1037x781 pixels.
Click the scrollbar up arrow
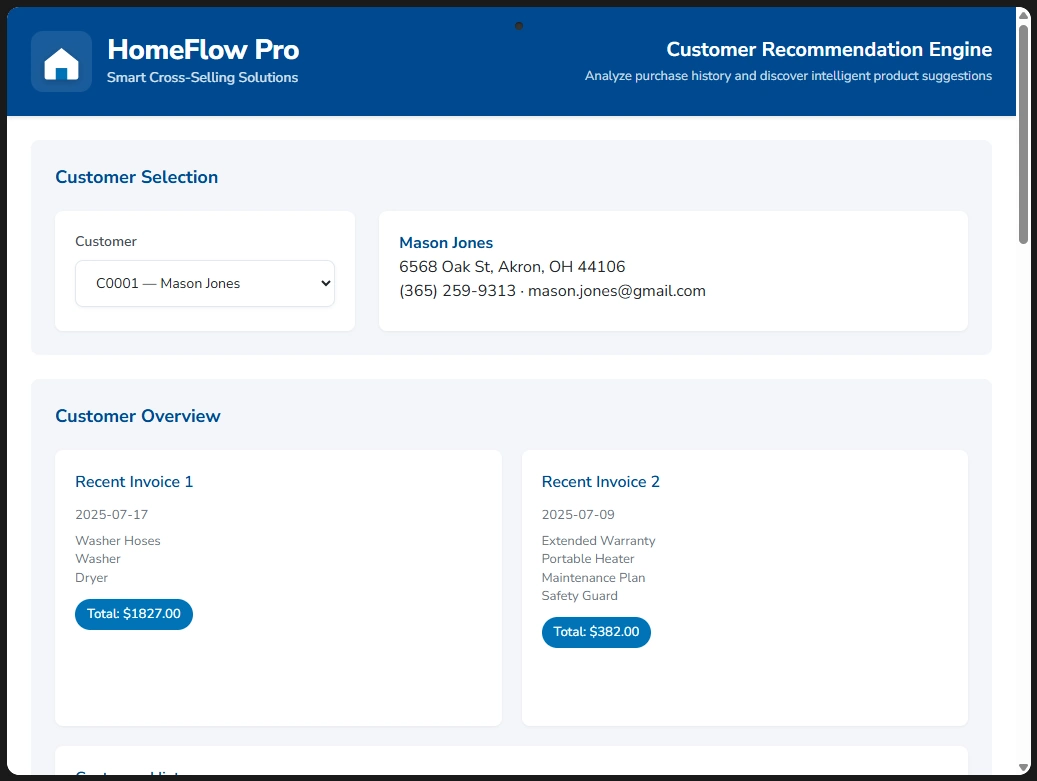1023,15
